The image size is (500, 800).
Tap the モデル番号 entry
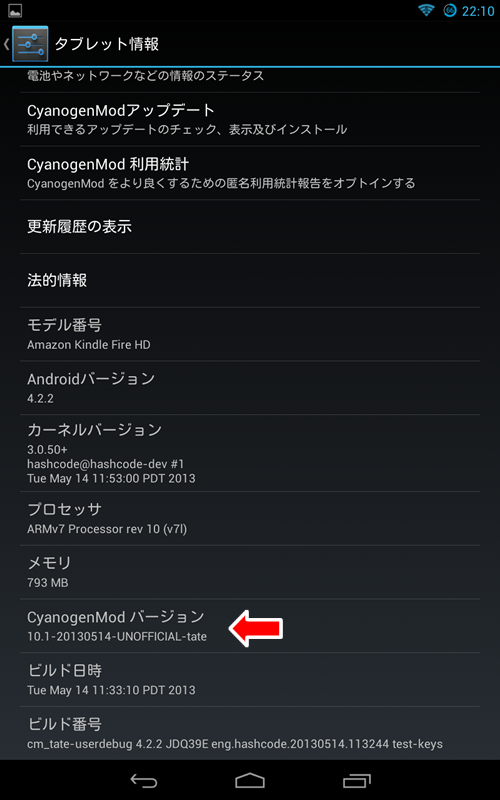(250, 334)
